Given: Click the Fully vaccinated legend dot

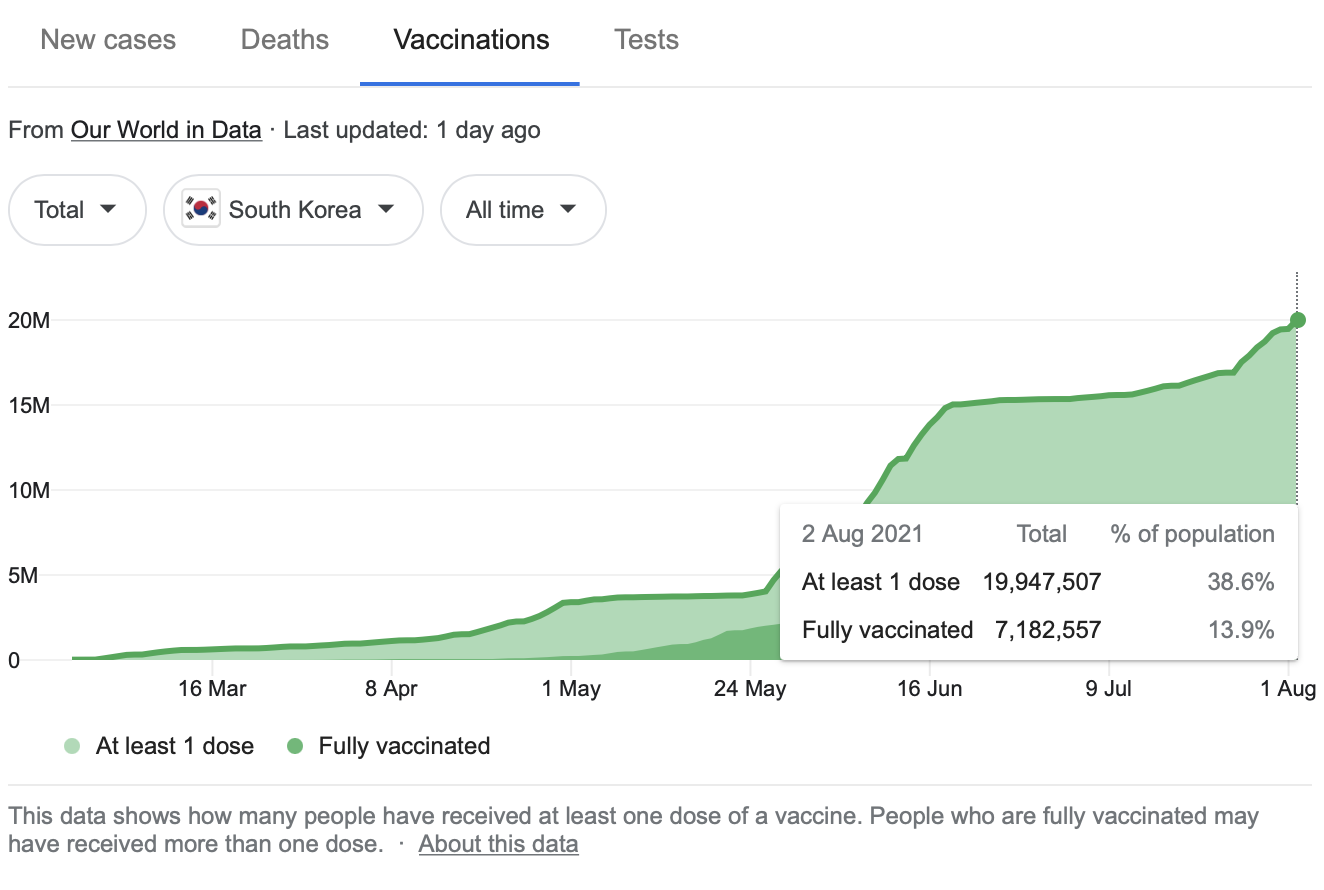Looking at the screenshot, I should click(295, 746).
